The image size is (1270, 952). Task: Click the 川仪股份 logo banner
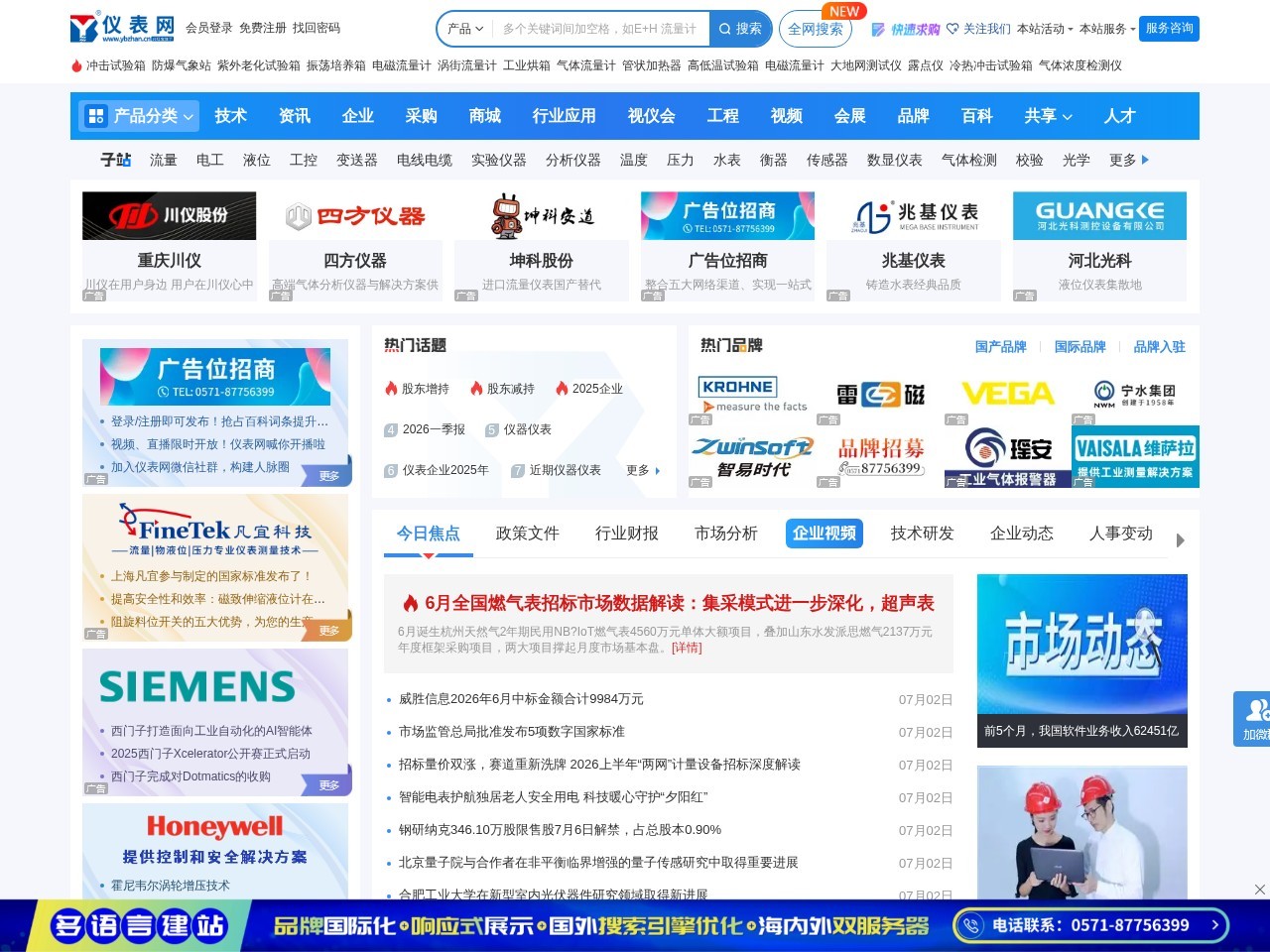coord(169,215)
